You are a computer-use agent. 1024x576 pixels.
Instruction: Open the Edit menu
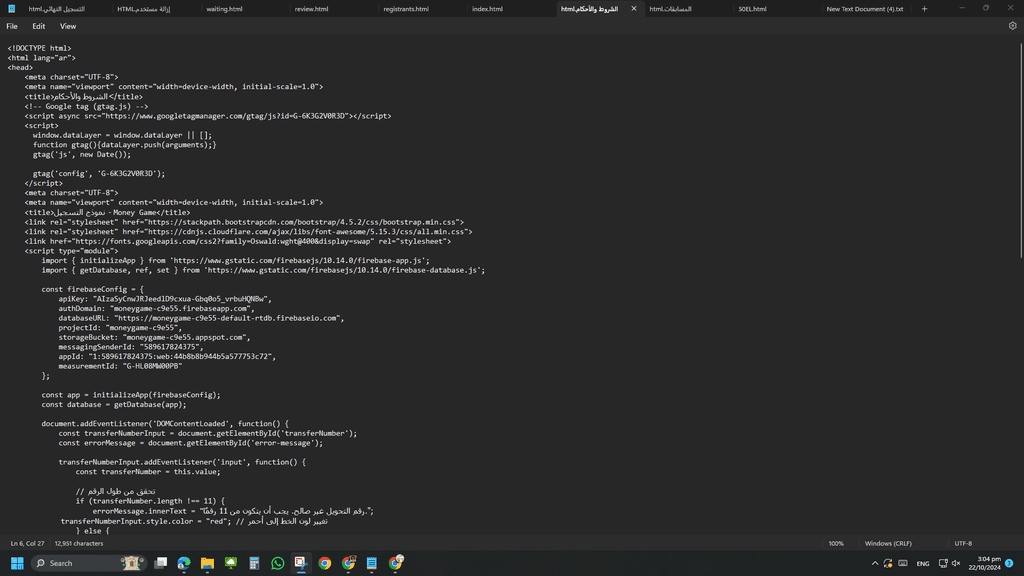(x=39, y=26)
